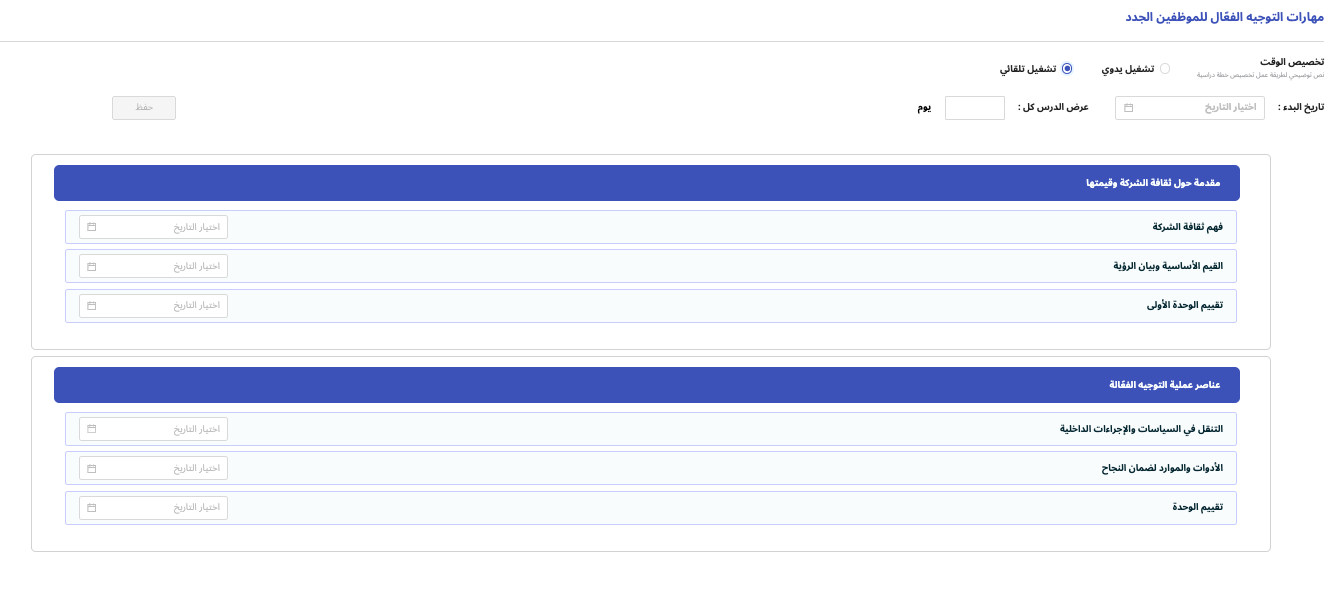Open date picker for فهم ثقافة الشركة
The width and height of the screenshot is (1343, 602).
click(x=160, y=227)
